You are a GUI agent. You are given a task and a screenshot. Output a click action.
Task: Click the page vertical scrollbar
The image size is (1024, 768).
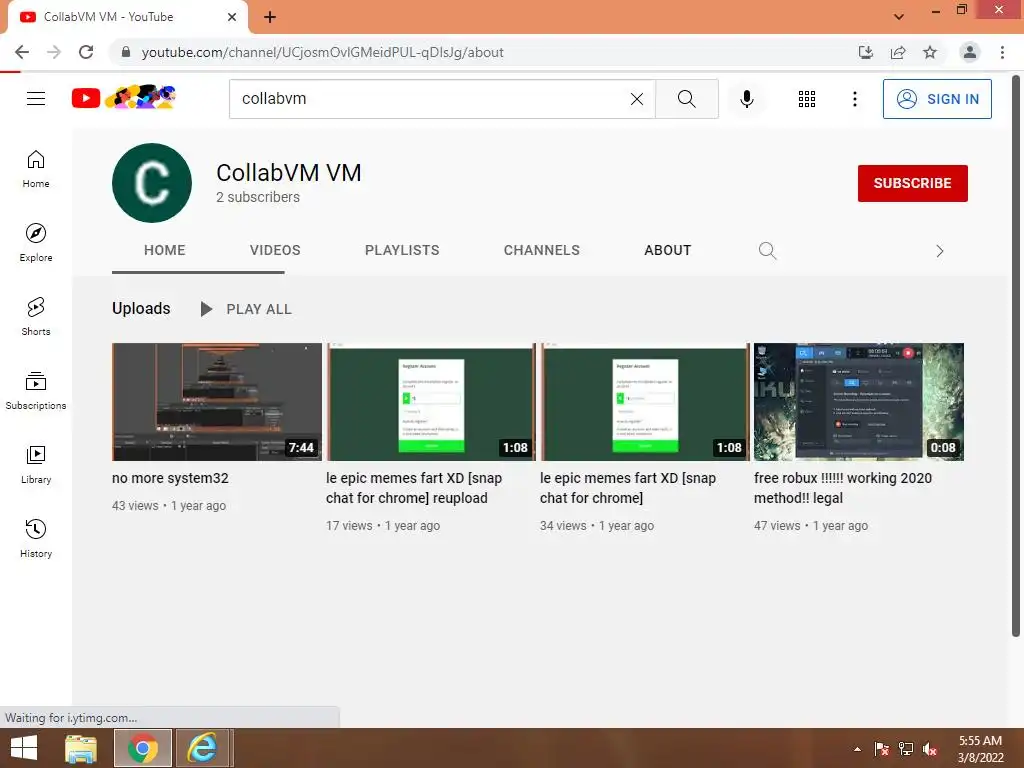click(x=1016, y=355)
